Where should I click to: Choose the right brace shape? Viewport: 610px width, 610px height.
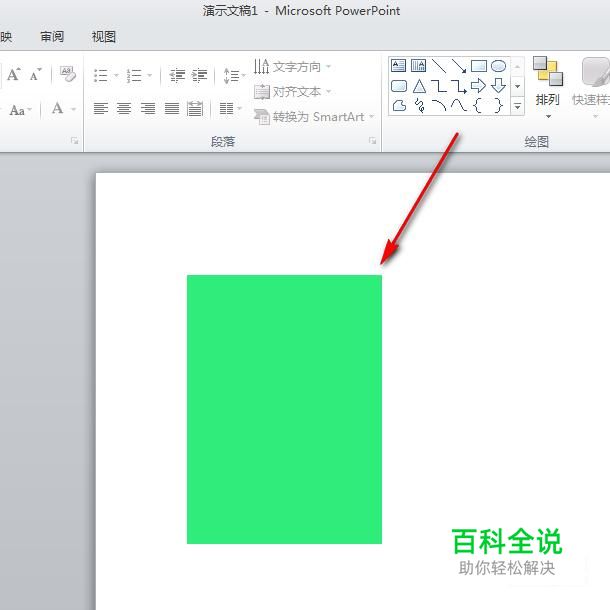[498, 105]
